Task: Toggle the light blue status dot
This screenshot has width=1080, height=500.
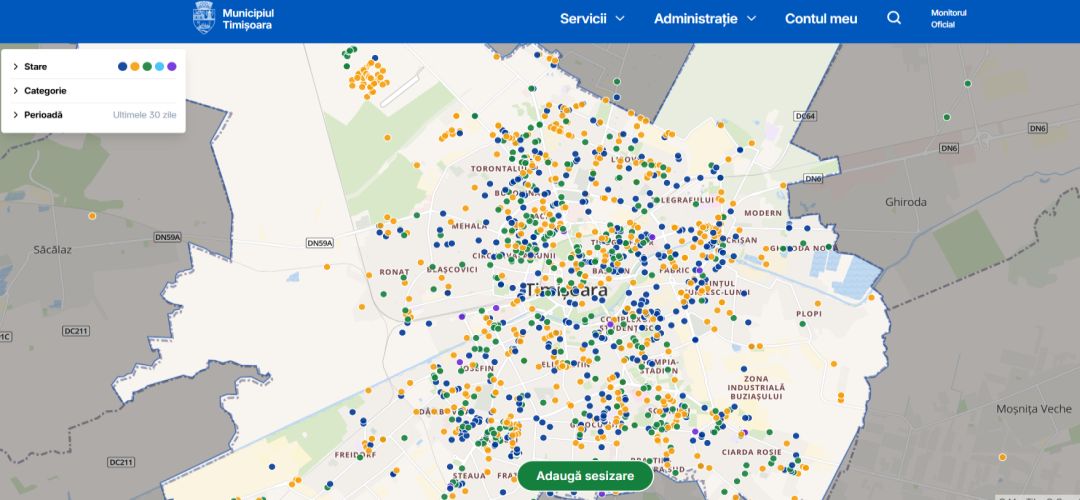Action: tap(160, 67)
